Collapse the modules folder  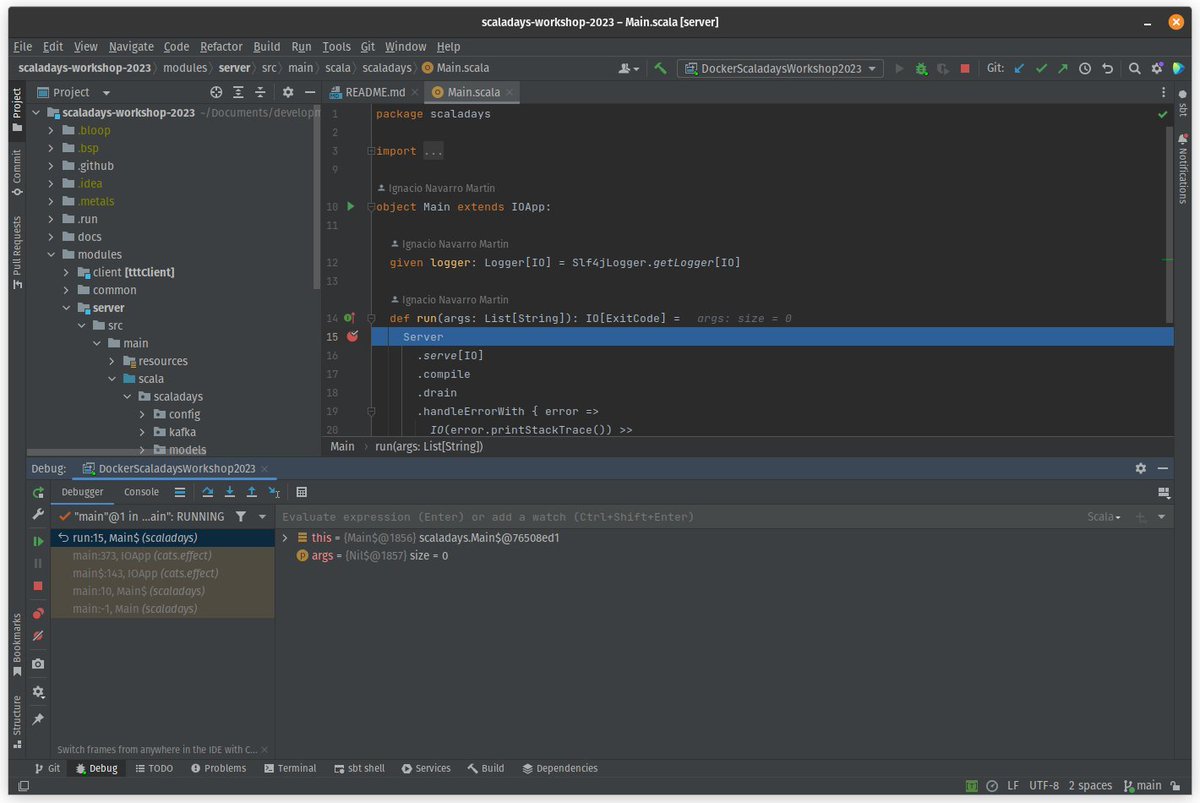pos(51,255)
